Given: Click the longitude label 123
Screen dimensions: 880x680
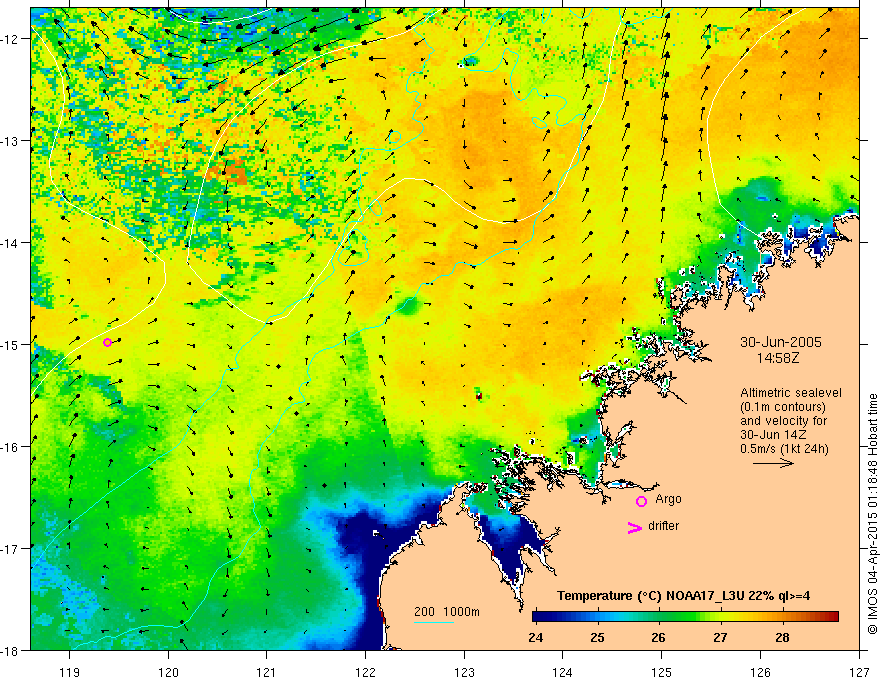Looking at the screenshot, I should (464, 672).
